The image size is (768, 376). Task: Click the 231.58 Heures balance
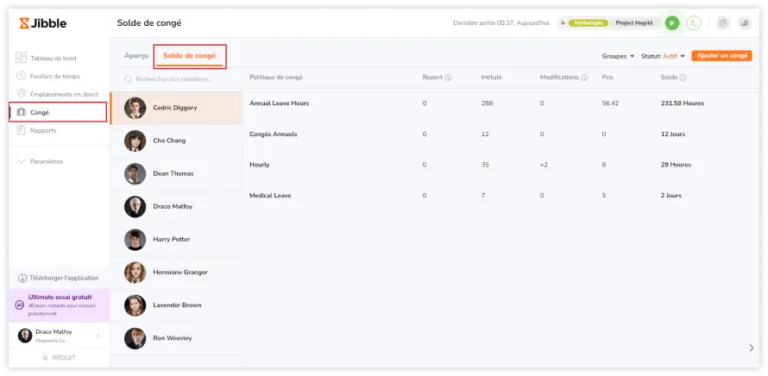[682, 103]
